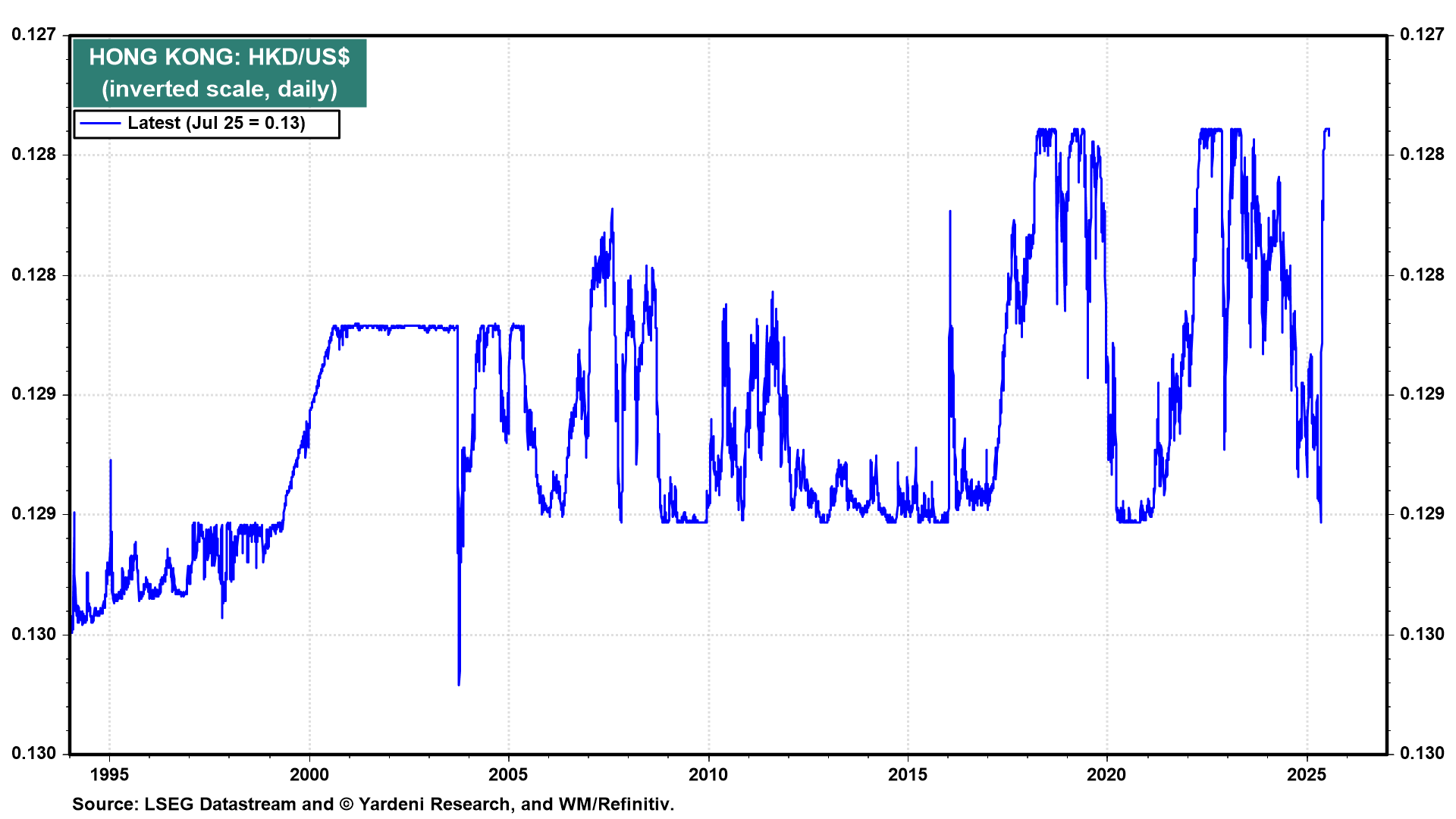Click the bottom-right 0.130 axis label
Screen dimensions: 1456x819
[1422, 753]
